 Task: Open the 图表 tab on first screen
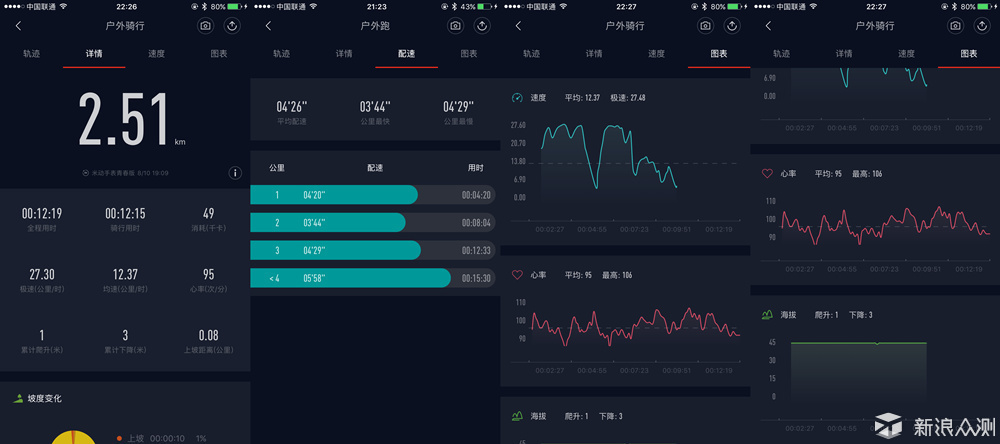click(219, 54)
